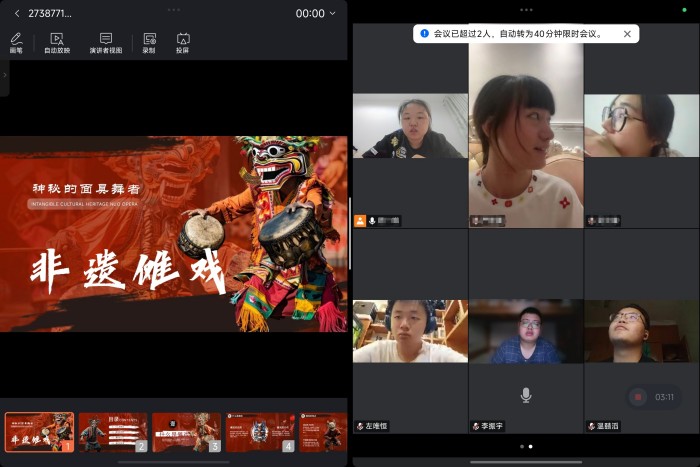
Task: Select the 画笔 pen tool
Action: 16,42
